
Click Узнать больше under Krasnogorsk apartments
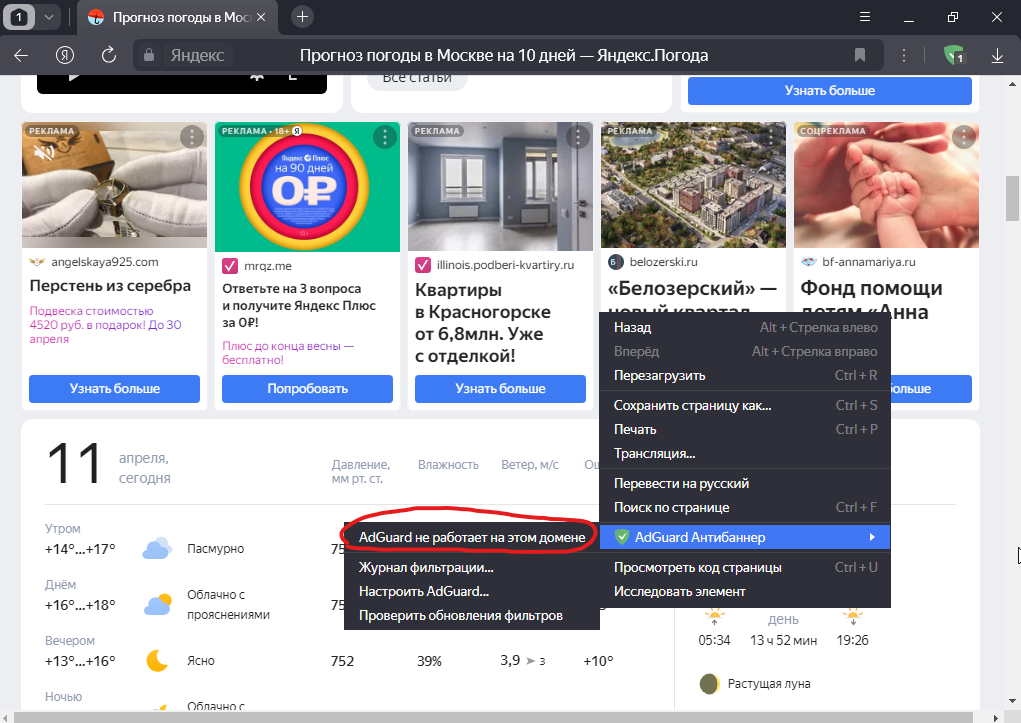coord(500,389)
